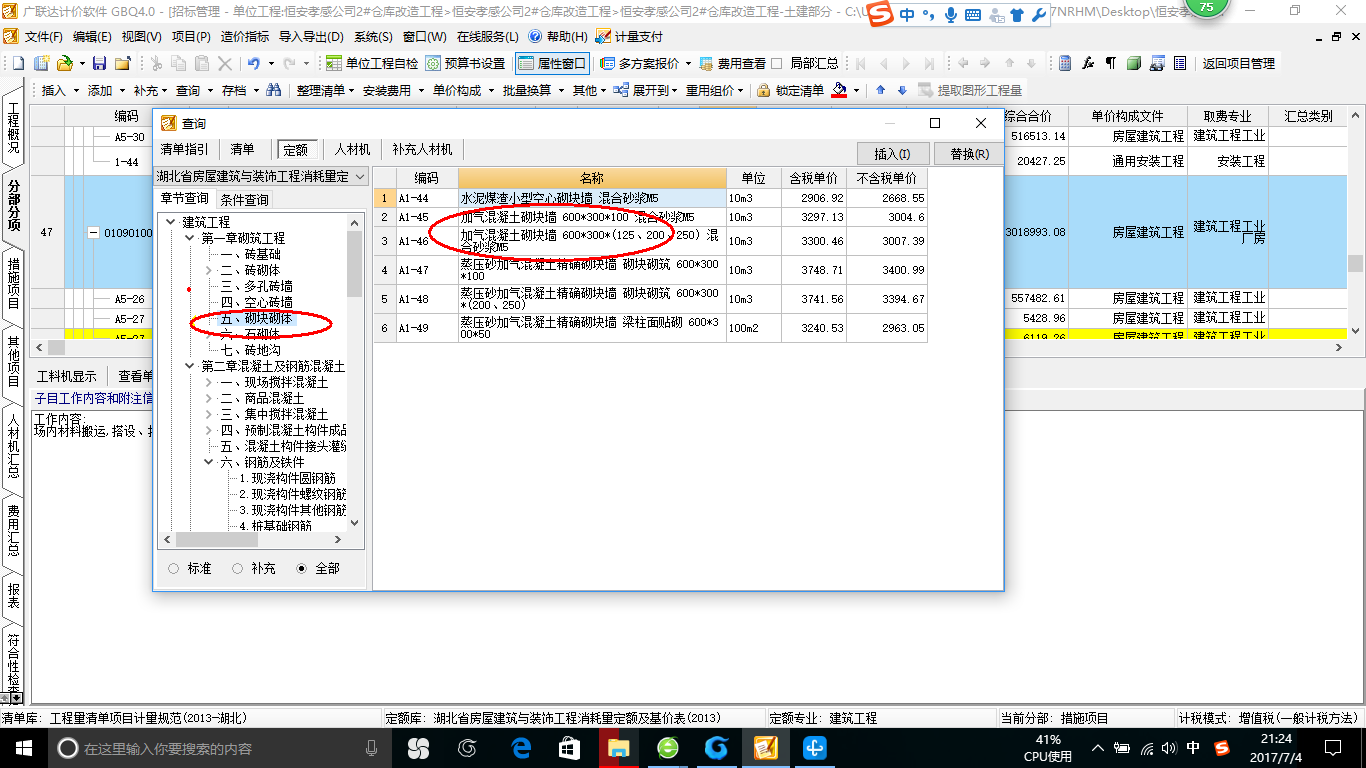Click the Save (floppy disk) icon
Screen dimensions: 1366x768
point(99,63)
